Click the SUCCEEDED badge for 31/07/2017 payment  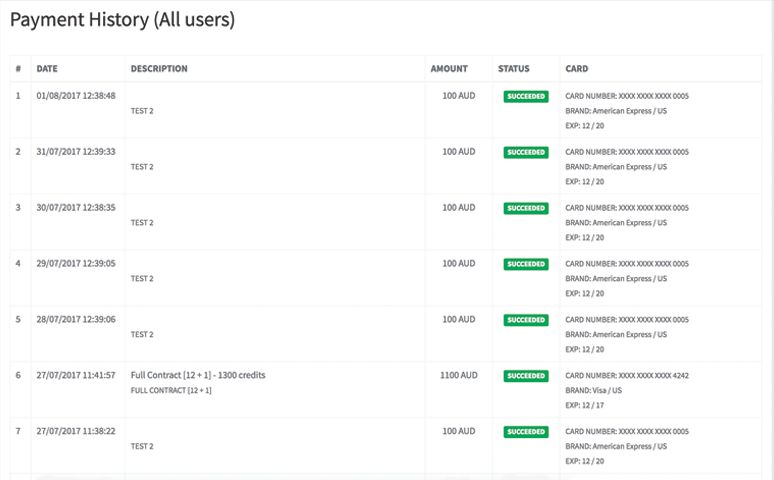526,153
